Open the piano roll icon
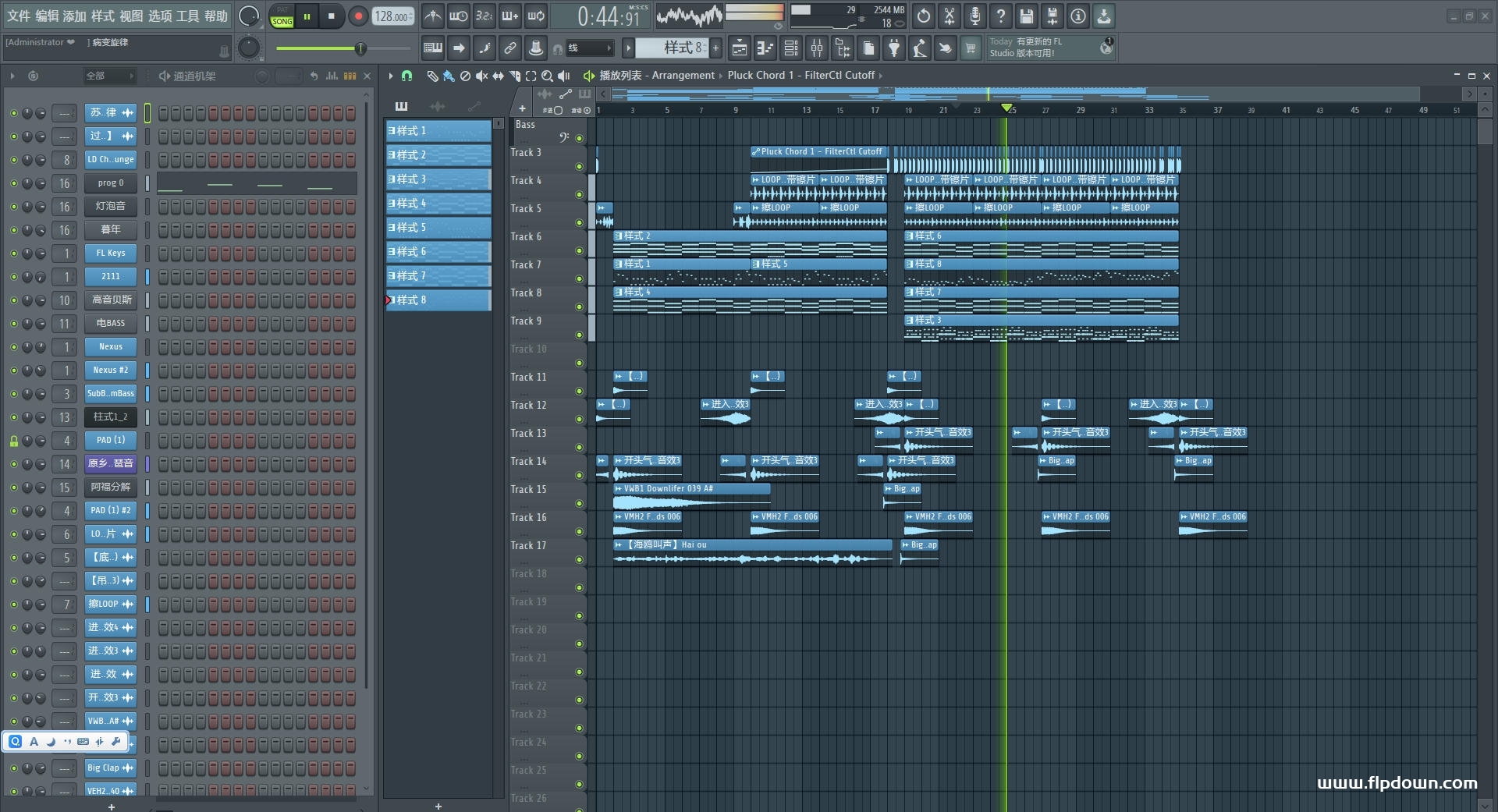Image resolution: width=1498 pixels, height=812 pixels. [x=765, y=48]
